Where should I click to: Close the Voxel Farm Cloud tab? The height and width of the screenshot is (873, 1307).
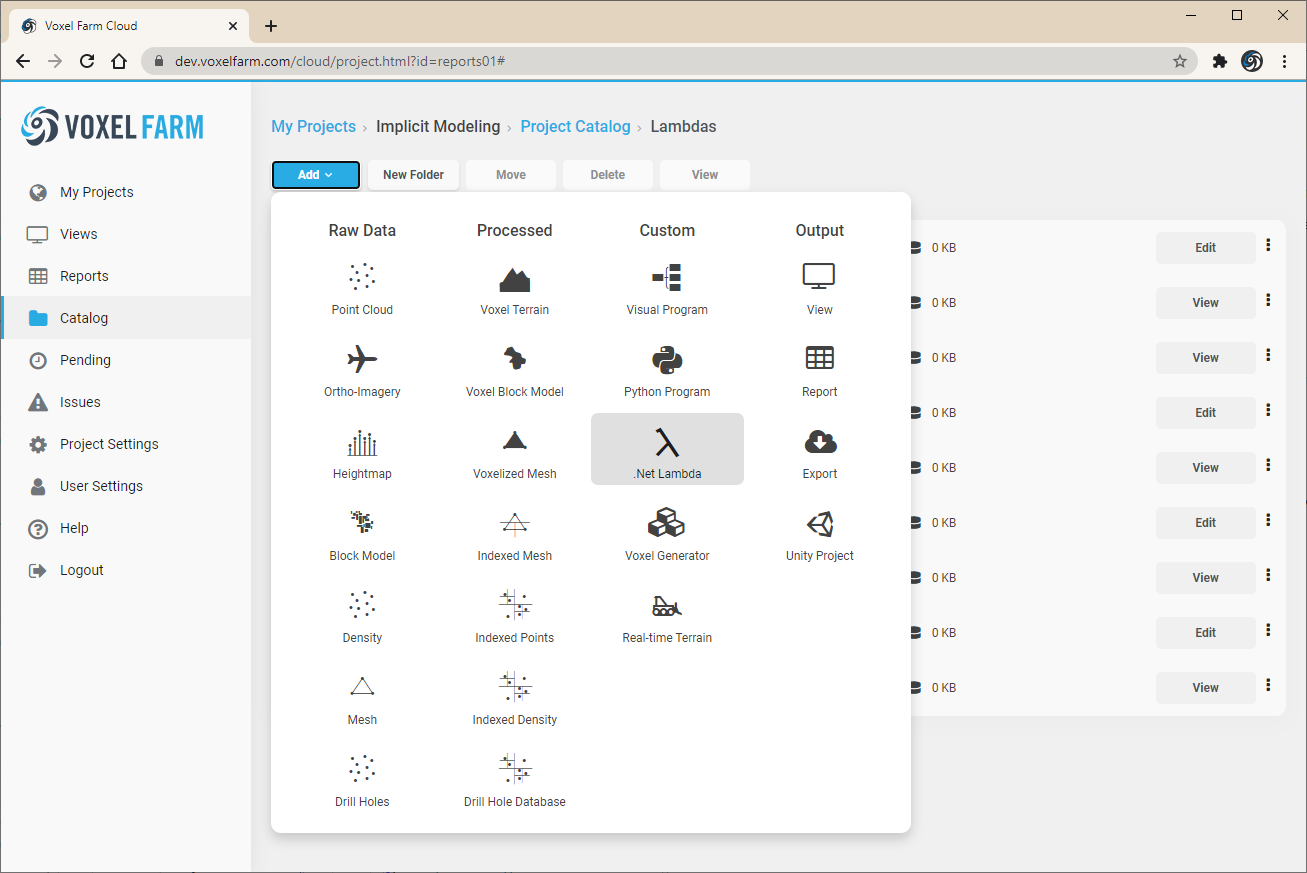click(233, 26)
